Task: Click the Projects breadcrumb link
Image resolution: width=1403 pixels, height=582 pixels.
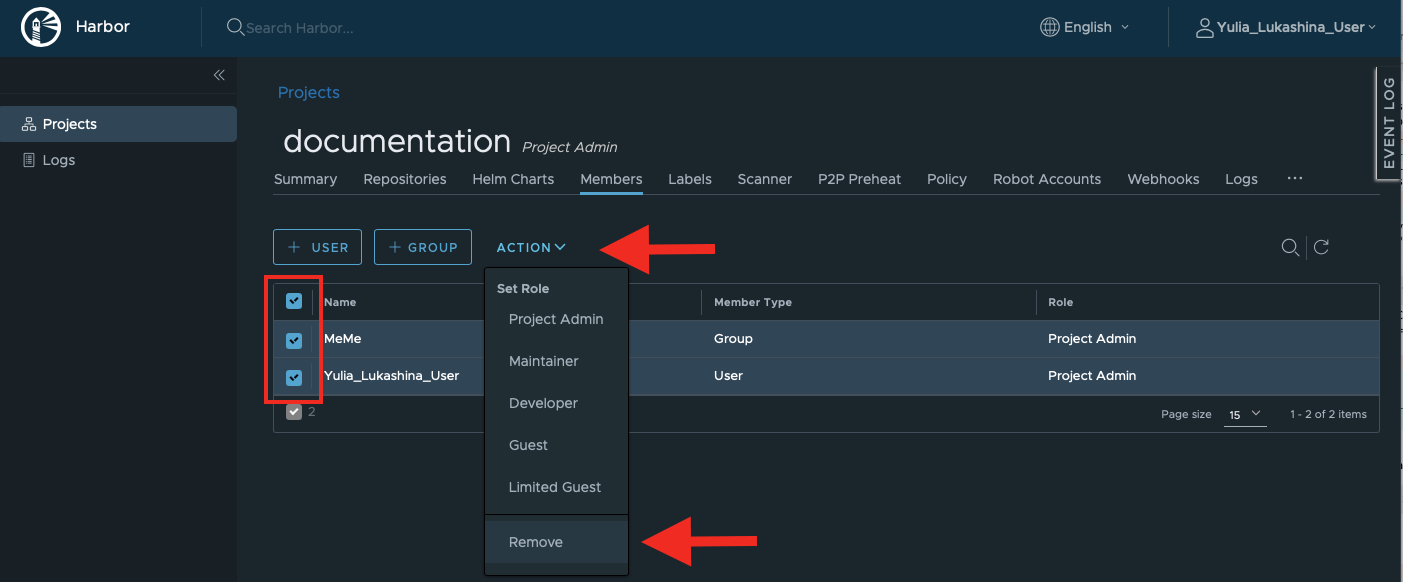Action: (309, 92)
